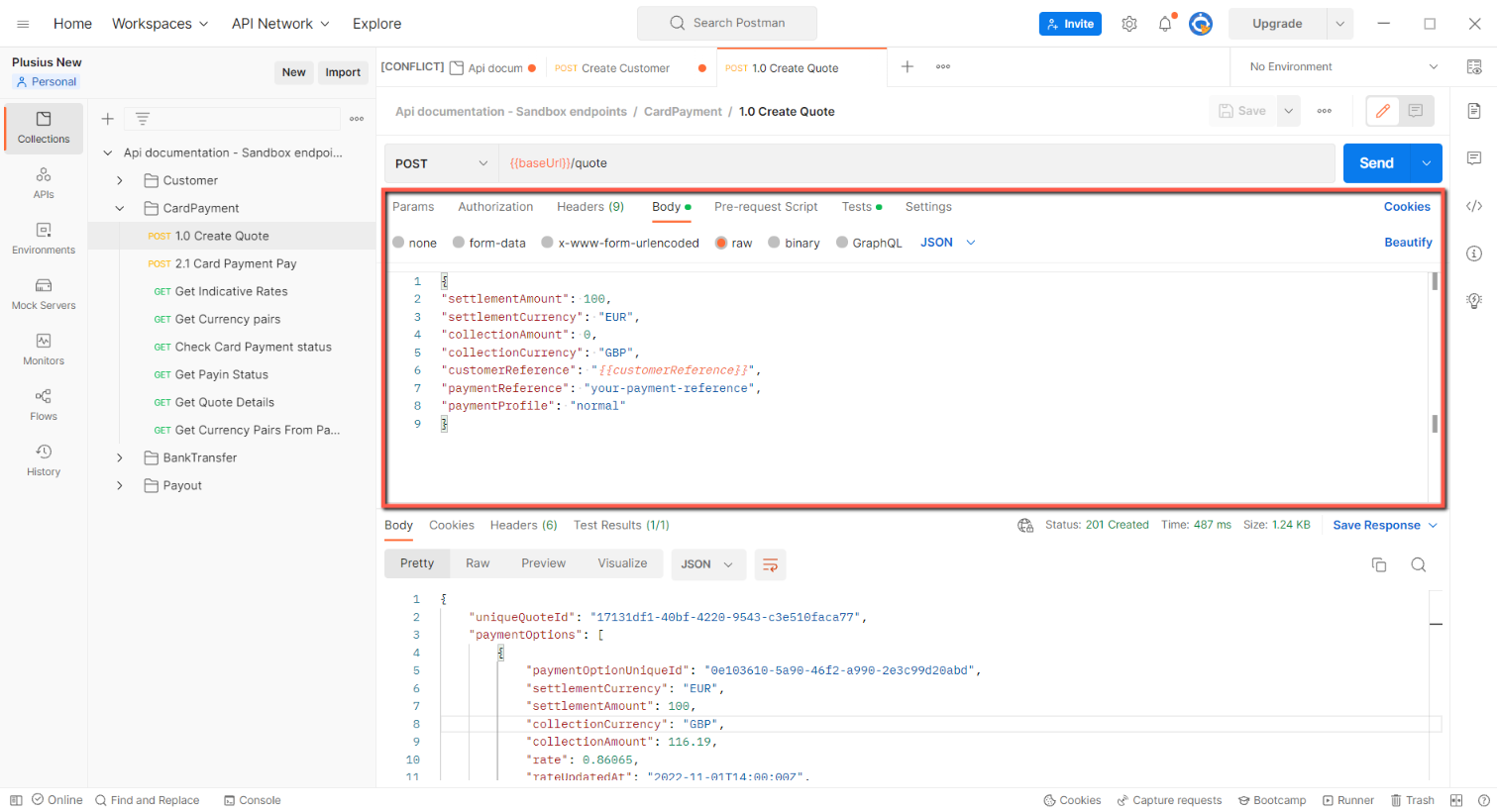Open the request body JSON format dropdown
This screenshot has width=1497, height=812.
click(x=948, y=243)
